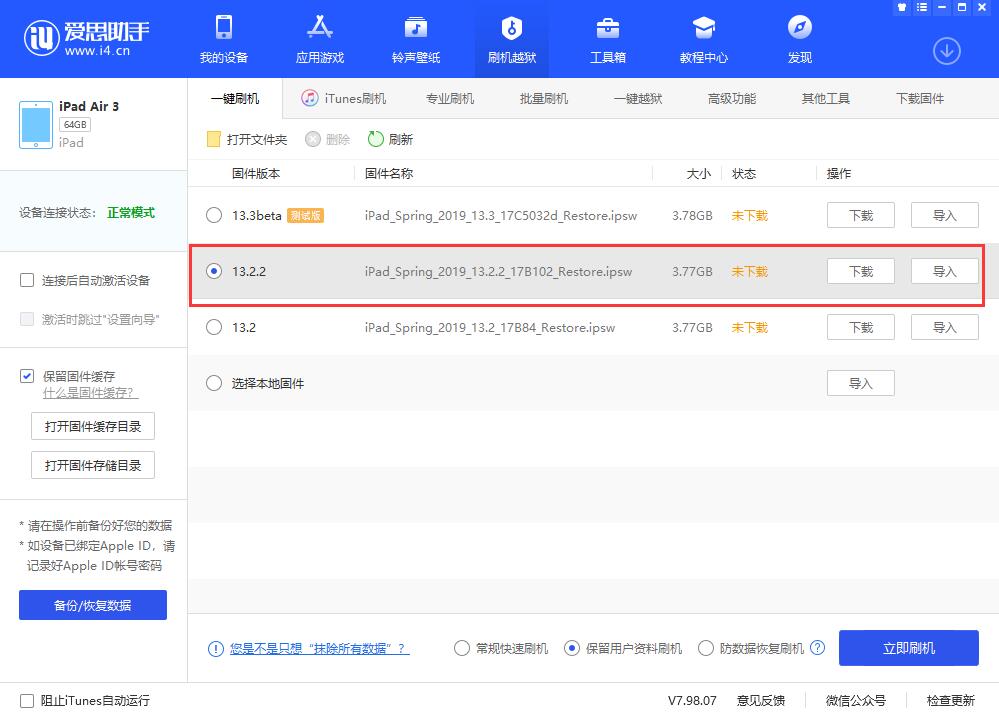This screenshot has width=999, height=718.
Task: Open 铃声壁纸 ringtones and wallpapers
Action: tap(416, 40)
